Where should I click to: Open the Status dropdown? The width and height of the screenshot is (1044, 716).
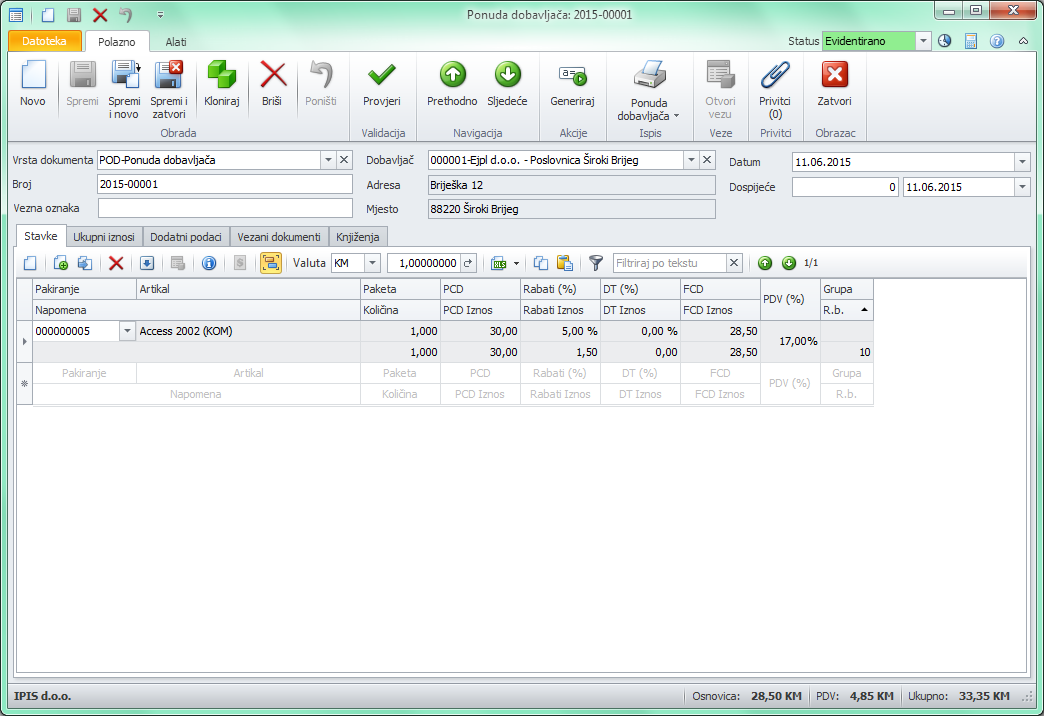[x=923, y=41]
